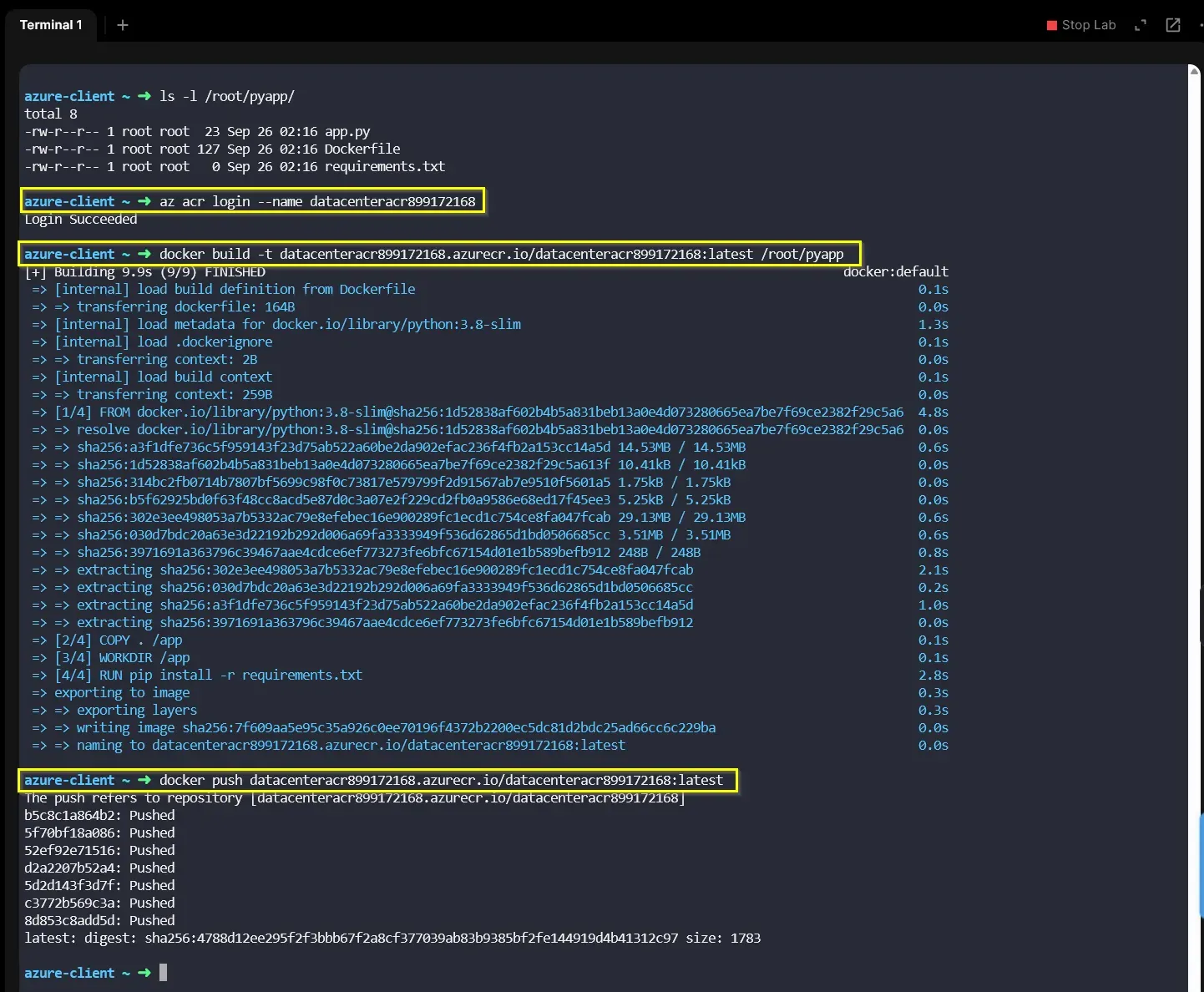The image size is (1204, 992).
Task: Click the 'ls -l /root/pyapp/' command
Action: click(x=227, y=96)
